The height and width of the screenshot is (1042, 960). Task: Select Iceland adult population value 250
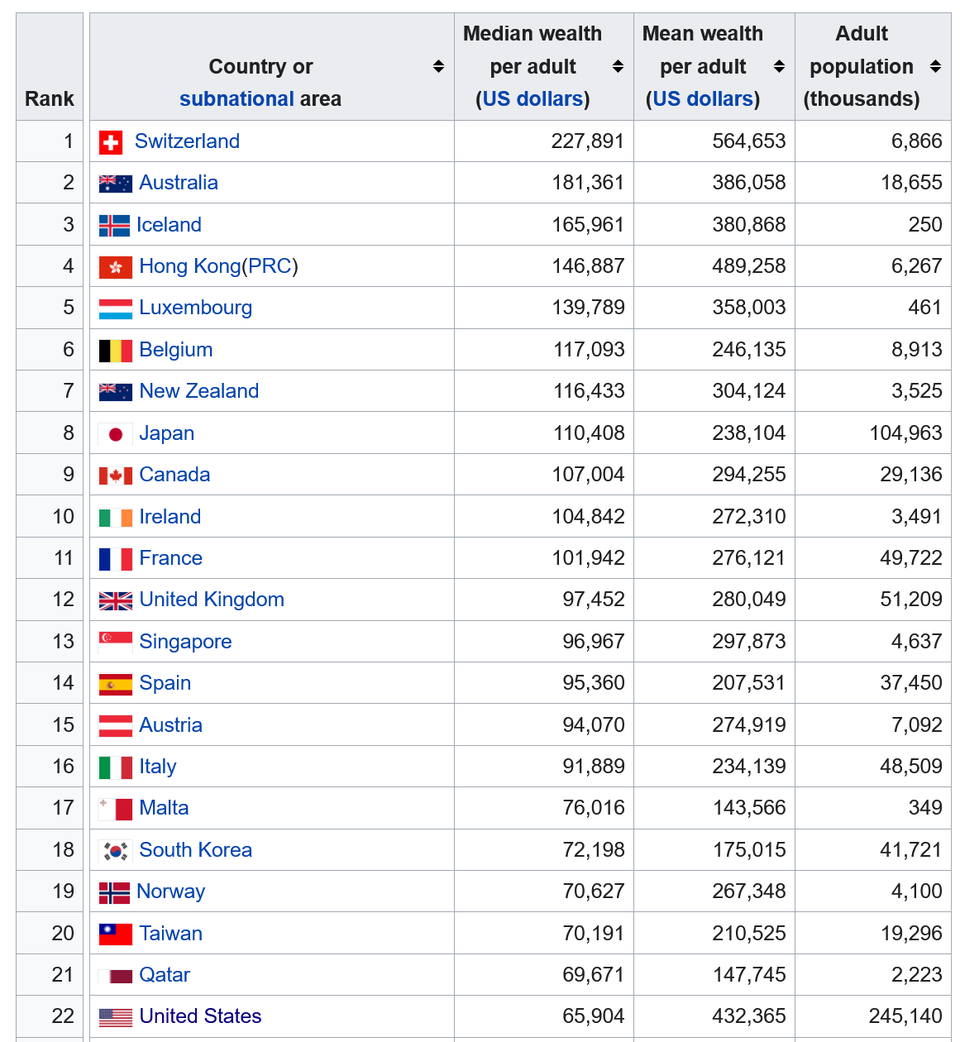pyautogui.click(x=925, y=225)
